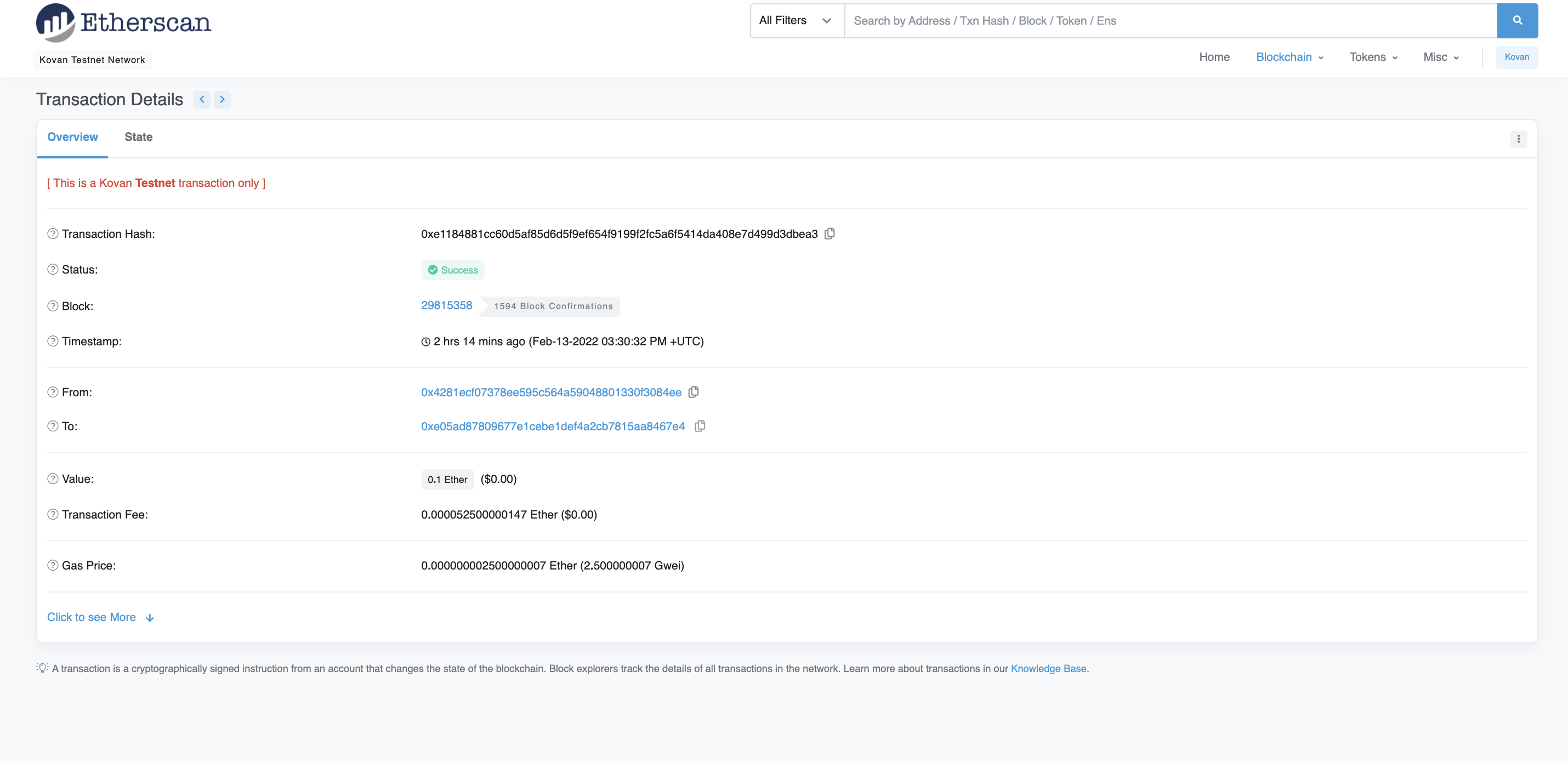The image size is (1568, 763).
Task: Expand the Blockchain menu
Action: pyautogui.click(x=1289, y=57)
